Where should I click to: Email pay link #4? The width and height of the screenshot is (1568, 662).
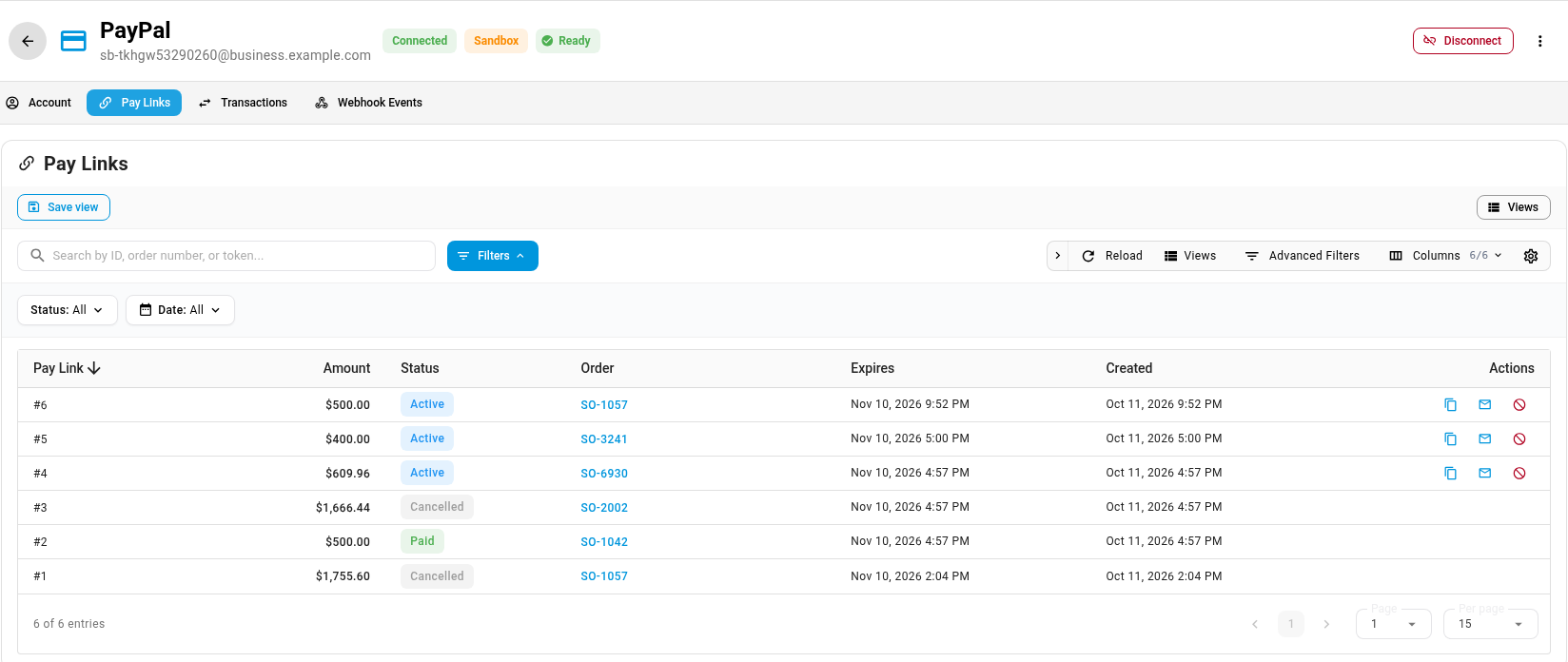(1484, 474)
